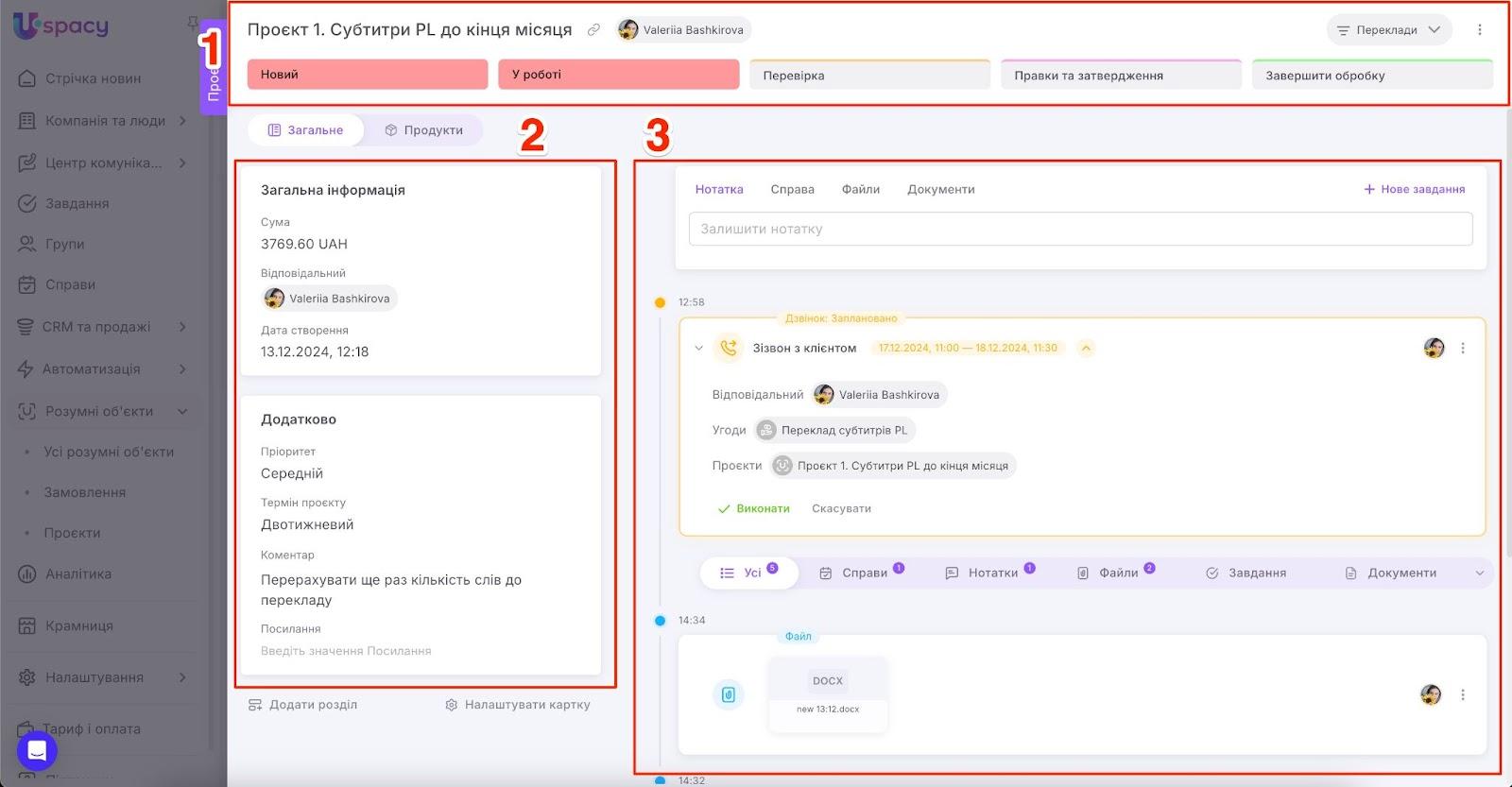This screenshot has width=1512, height=787.
Task: Filter timeline by Усі
Action: pos(749,573)
